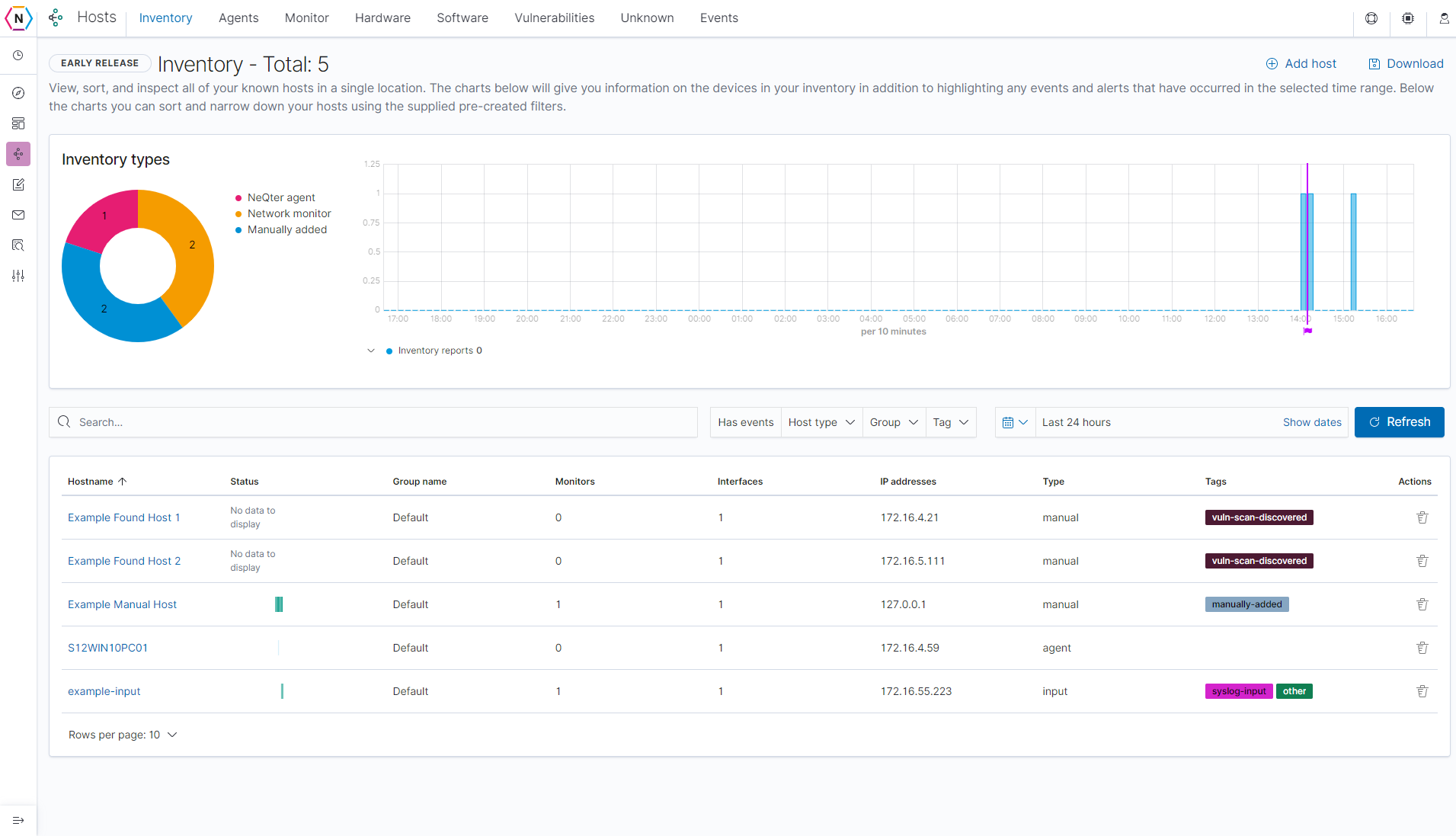
Task: Switch to the Software tab
Action: point(462,18)
